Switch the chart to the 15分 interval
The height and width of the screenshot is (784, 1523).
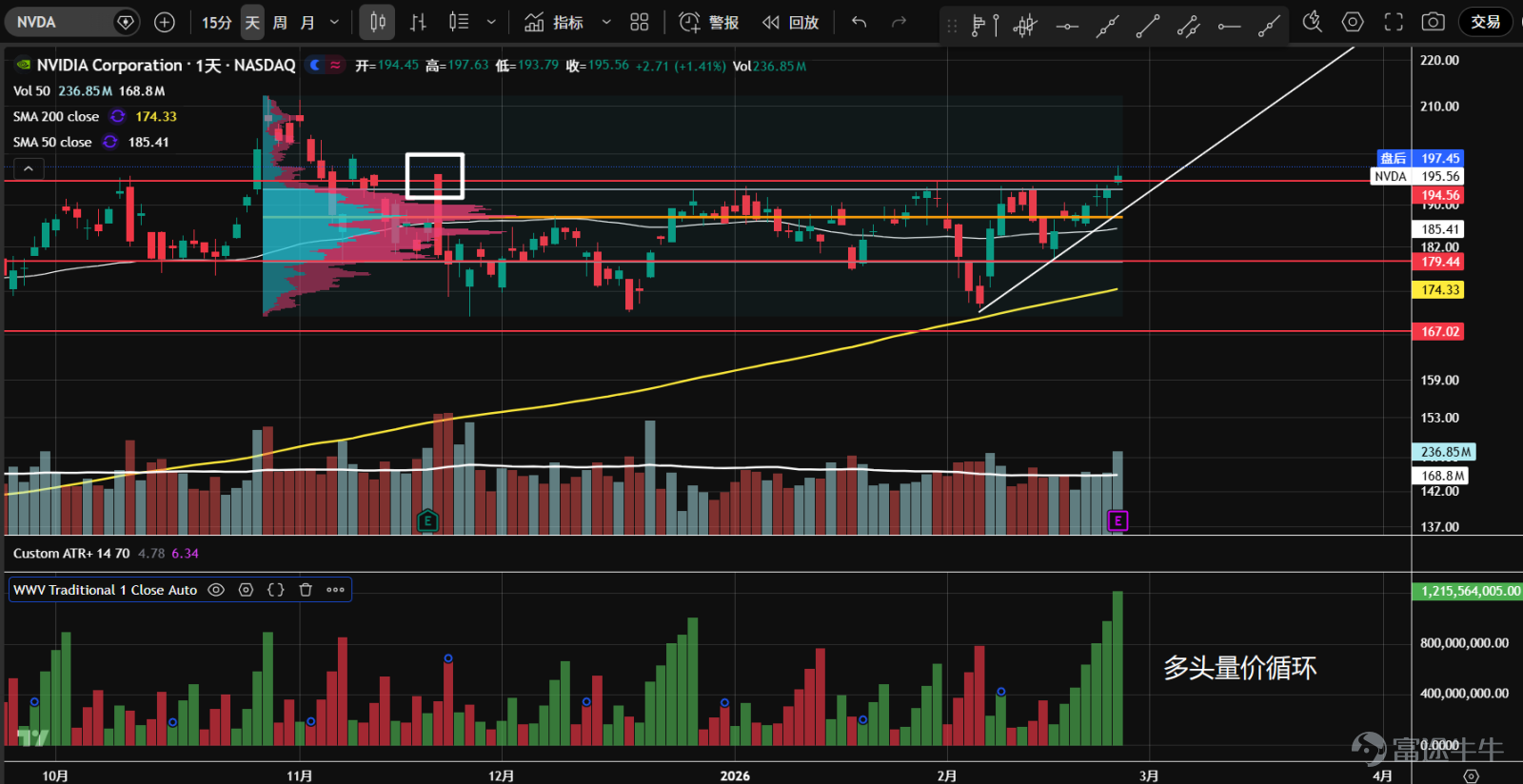[217, 22]
